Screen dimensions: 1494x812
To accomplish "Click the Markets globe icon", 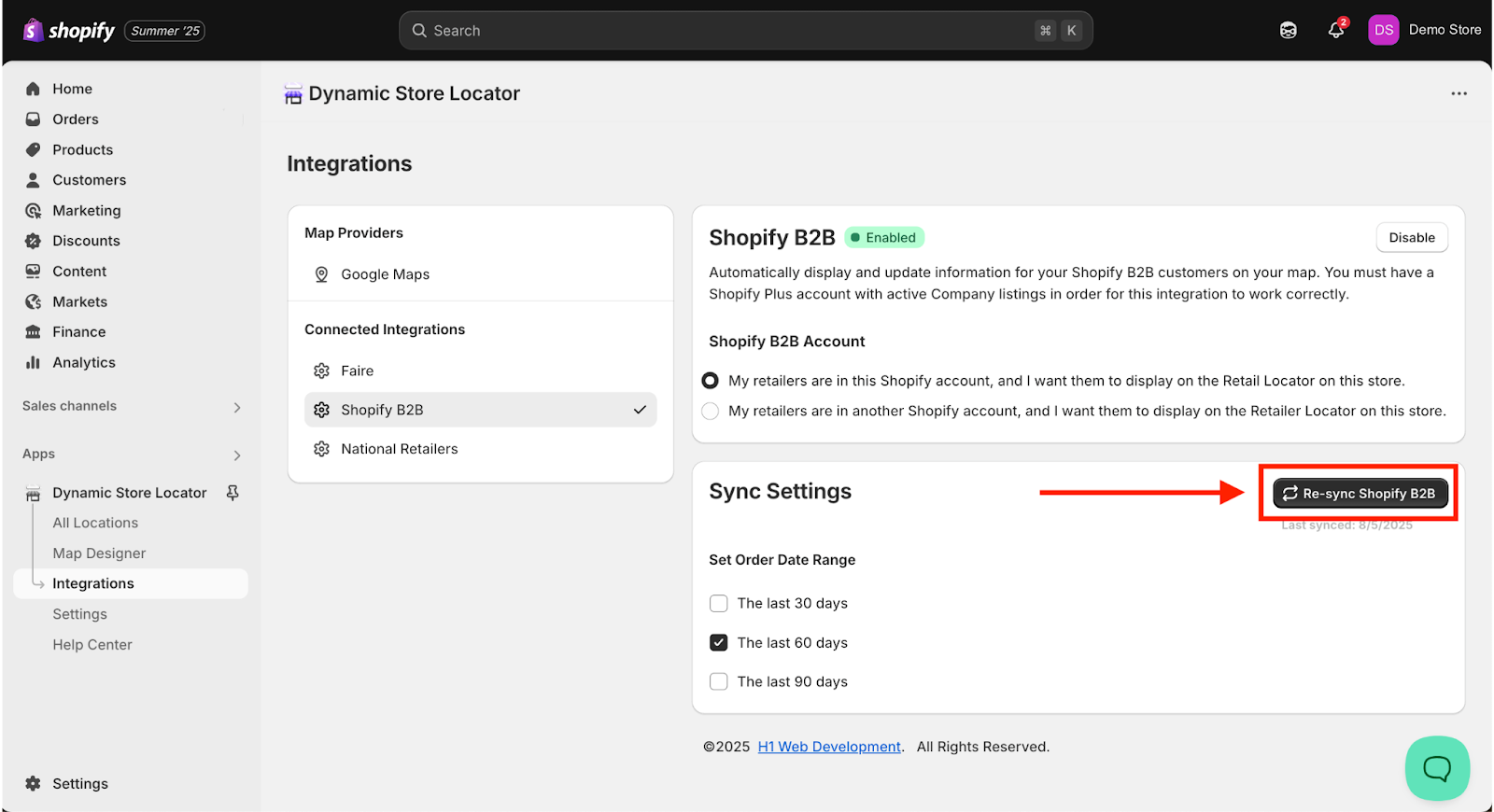I will (x=34, y=301).
